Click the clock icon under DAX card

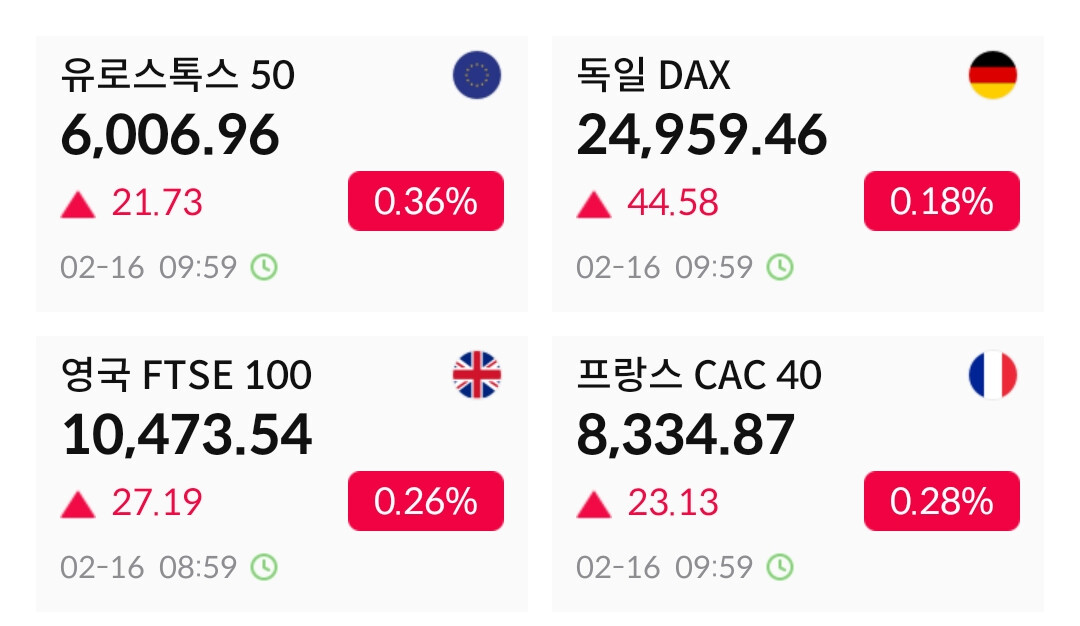[779, 267]
